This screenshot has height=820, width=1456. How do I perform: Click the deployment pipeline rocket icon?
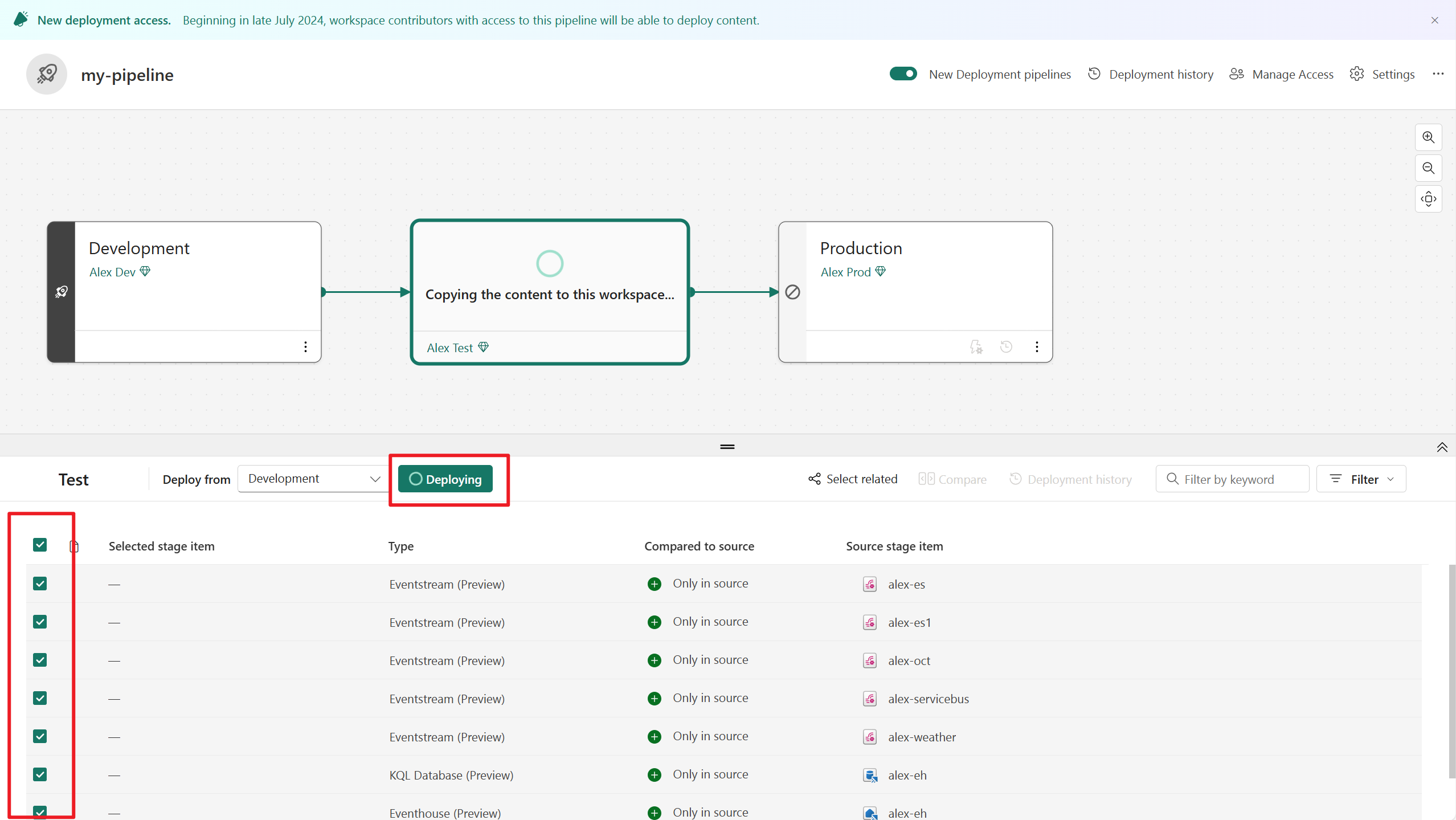coord(46,74)
